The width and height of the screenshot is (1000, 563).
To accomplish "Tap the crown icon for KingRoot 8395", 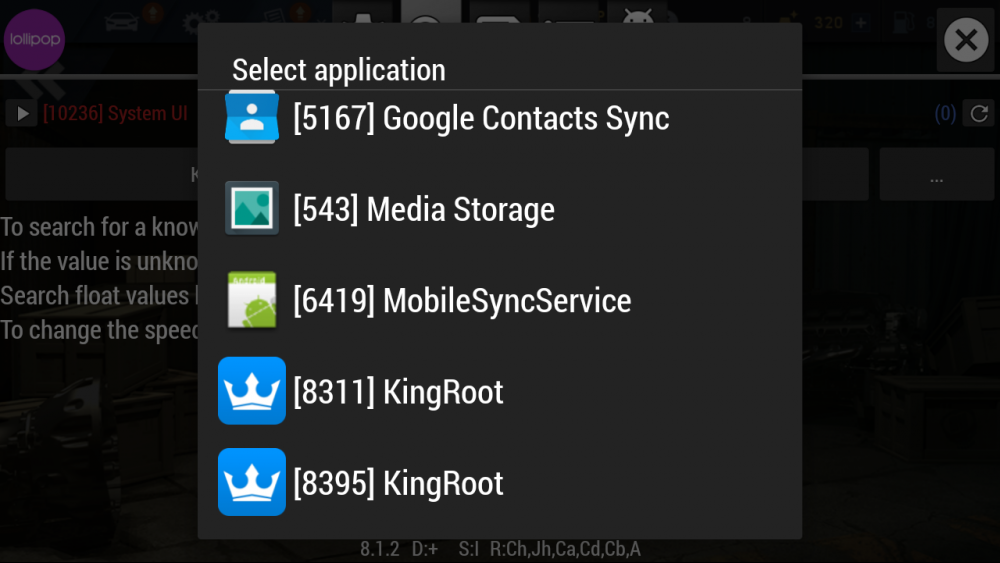I will coord(251,483).
